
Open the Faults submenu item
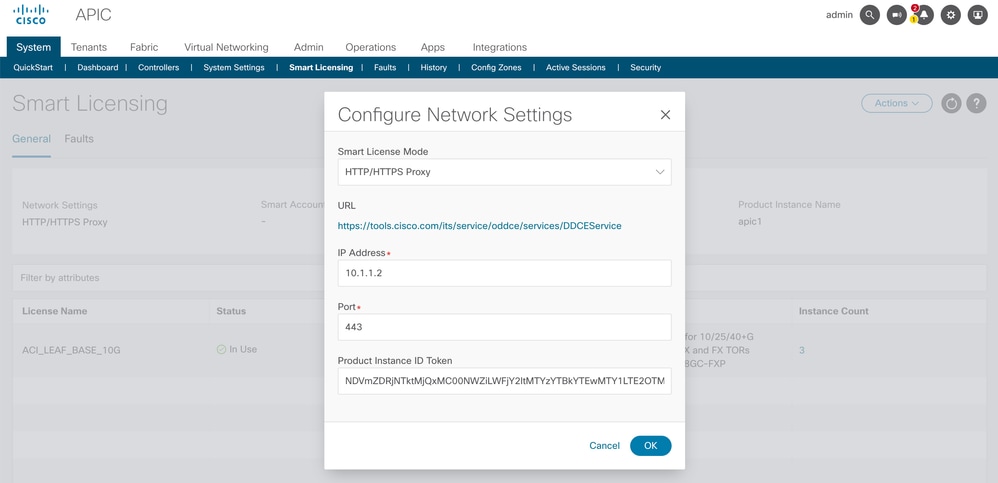pos(385,67)
